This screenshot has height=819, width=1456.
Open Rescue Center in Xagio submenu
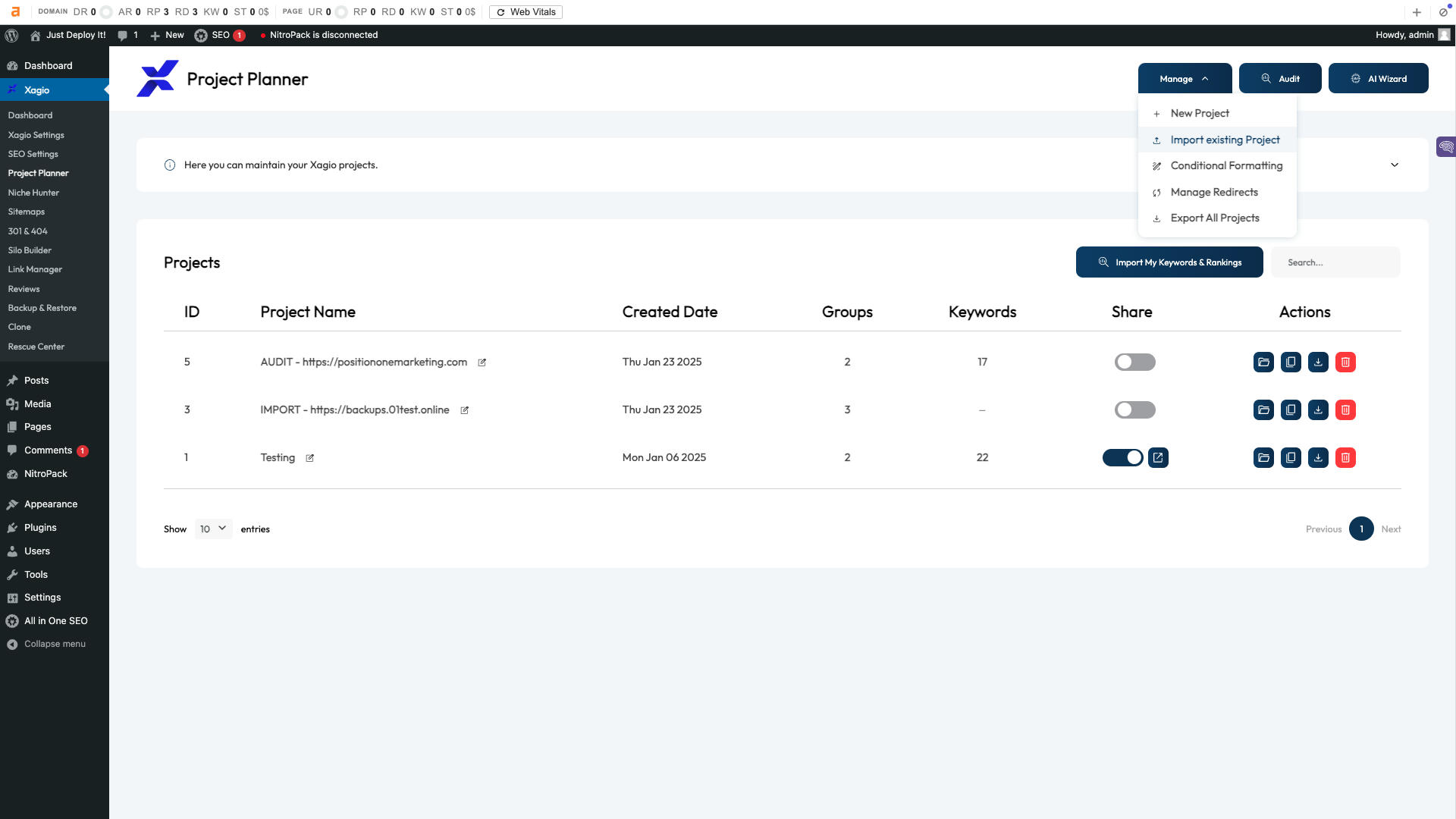36,347
